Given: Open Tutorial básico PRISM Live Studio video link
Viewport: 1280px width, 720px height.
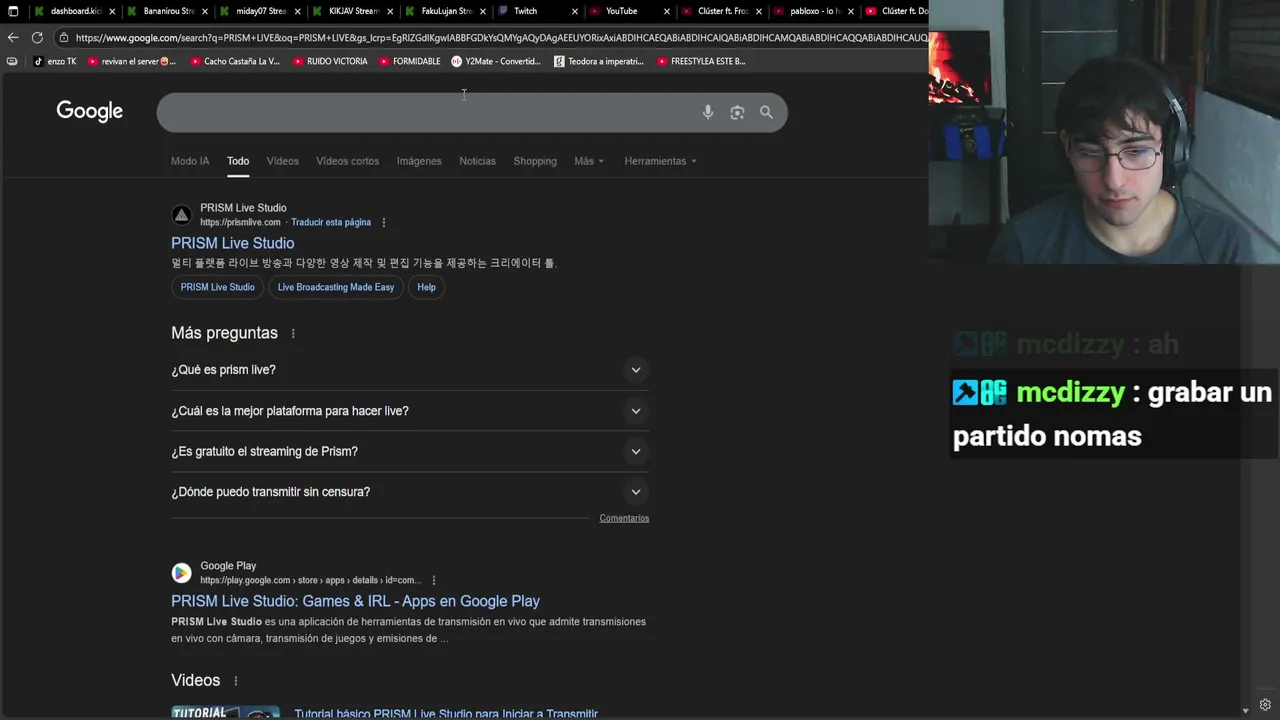Looking at the screenshot, I should point(446,714).
